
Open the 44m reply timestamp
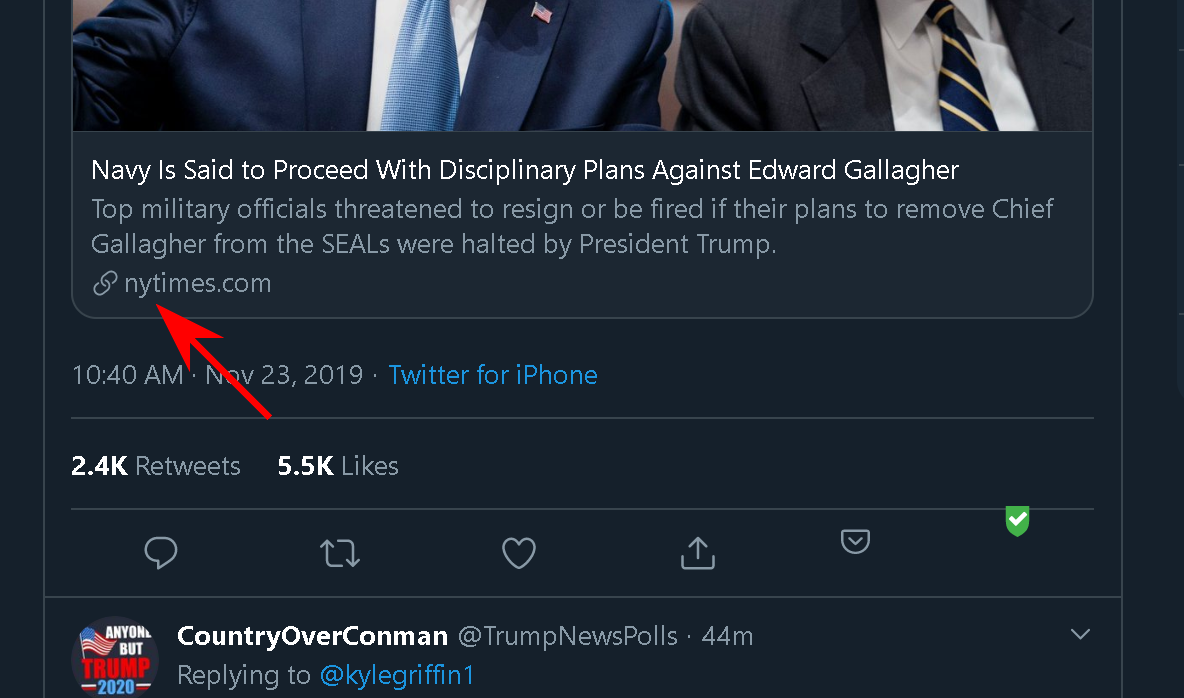[x=727, y=636]
